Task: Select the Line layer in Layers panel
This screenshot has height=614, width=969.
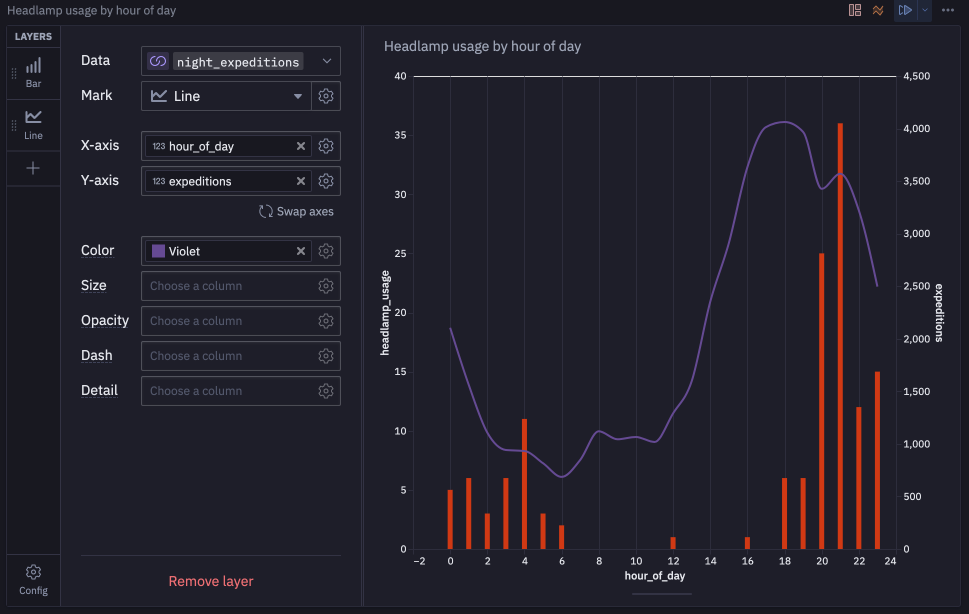Action: pos(33,125)
